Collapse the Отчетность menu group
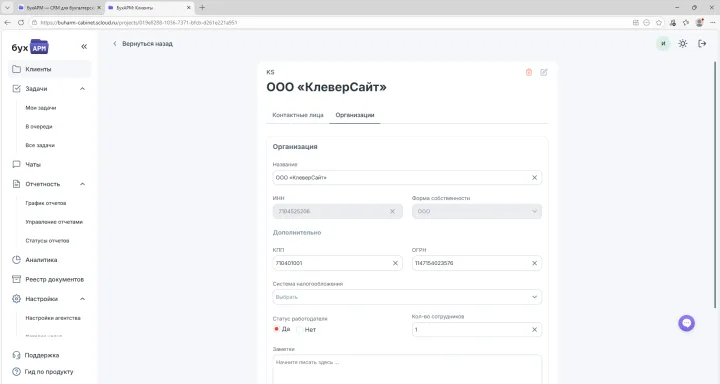 (x=83, y=184)
